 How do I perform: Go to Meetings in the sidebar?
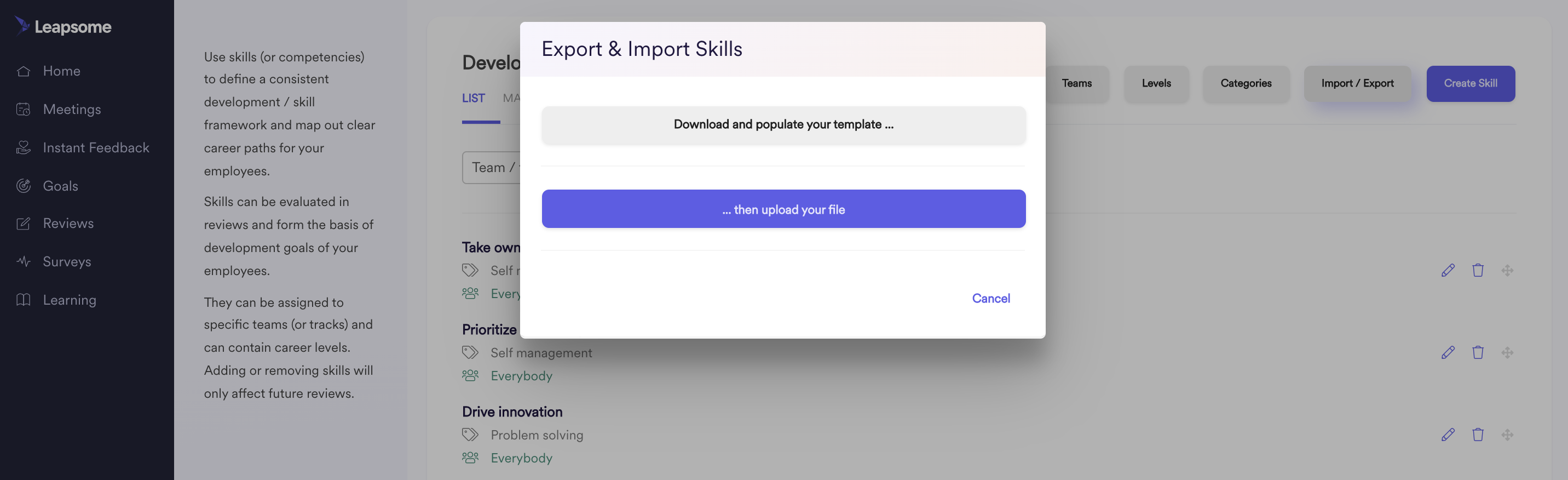[72, 110]
